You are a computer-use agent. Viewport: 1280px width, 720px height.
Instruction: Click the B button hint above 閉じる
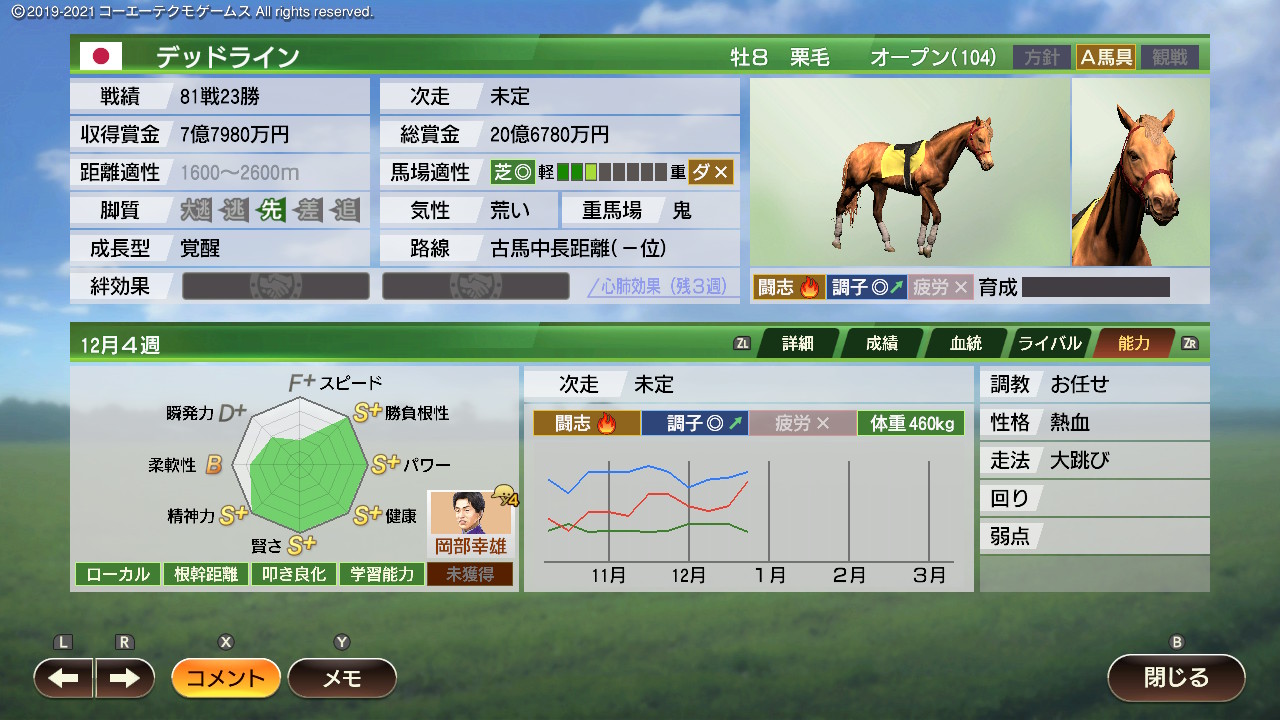click(x=1177, y=642)
